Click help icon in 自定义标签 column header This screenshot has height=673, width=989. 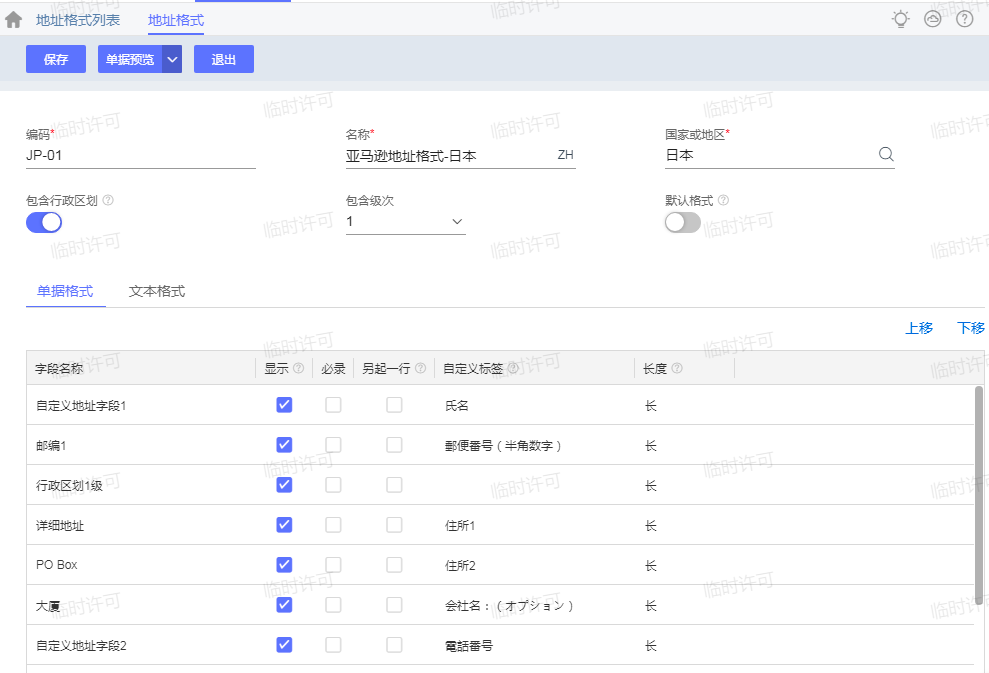pyautogui.click(x=513, y=368)
